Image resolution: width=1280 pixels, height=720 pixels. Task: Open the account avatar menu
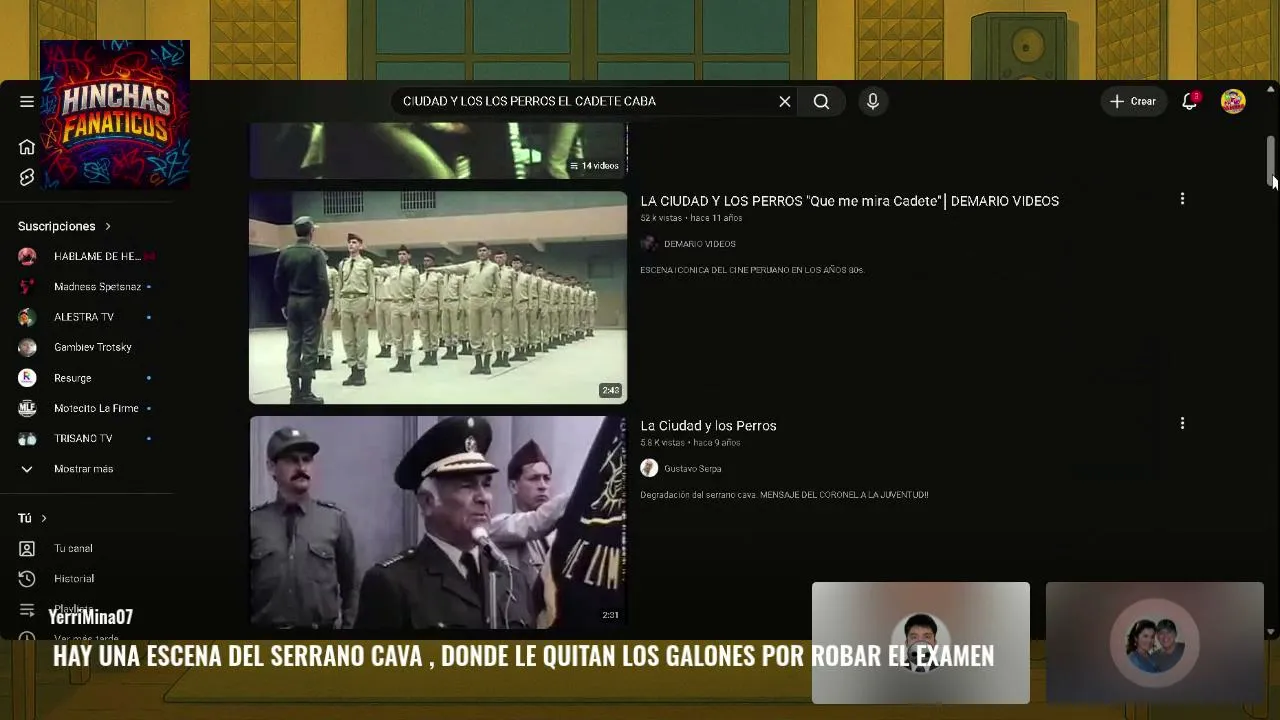click(x=1233, y=101)
